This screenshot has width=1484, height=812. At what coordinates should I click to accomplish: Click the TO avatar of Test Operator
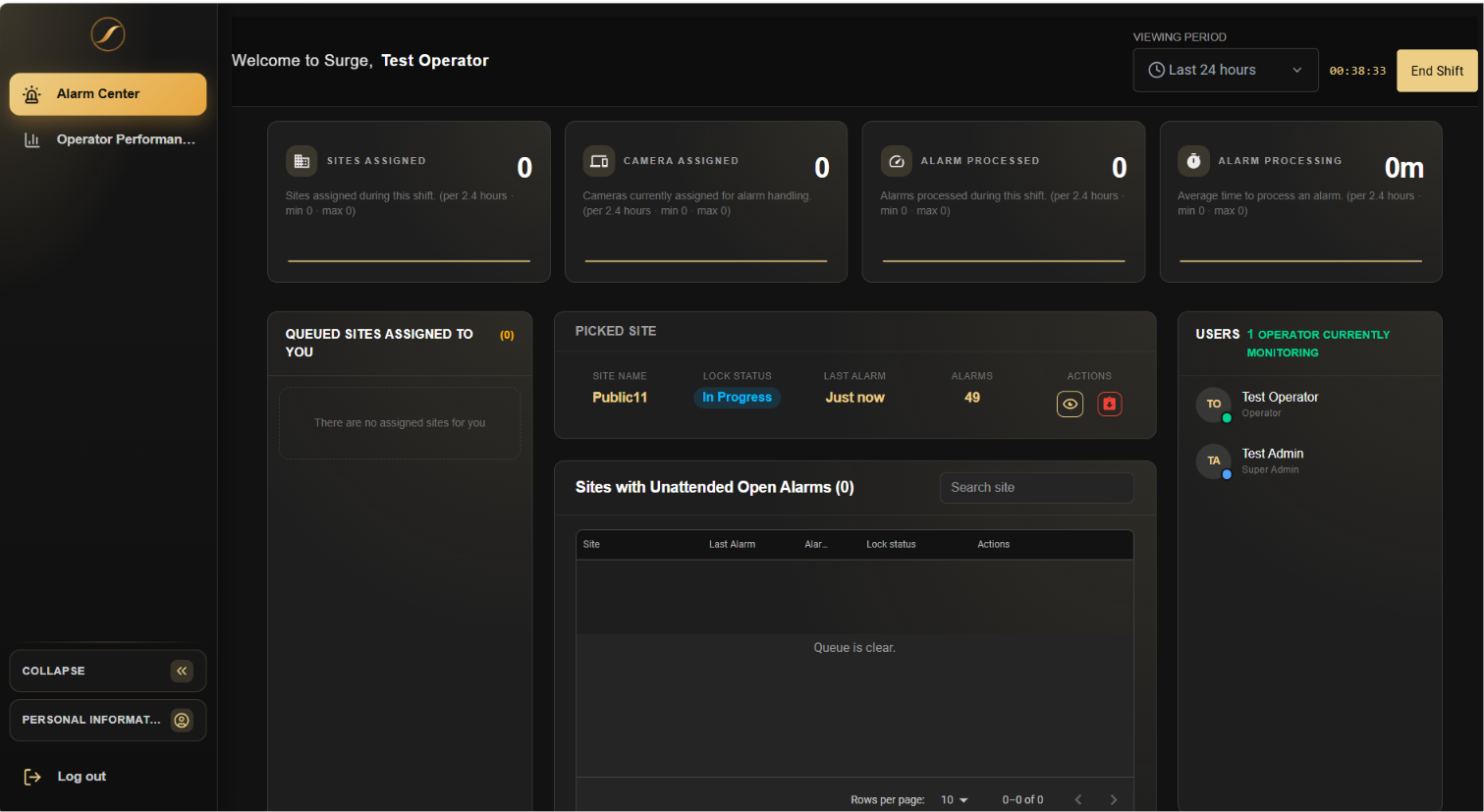pyautogui.click(x=1214, y=405)
